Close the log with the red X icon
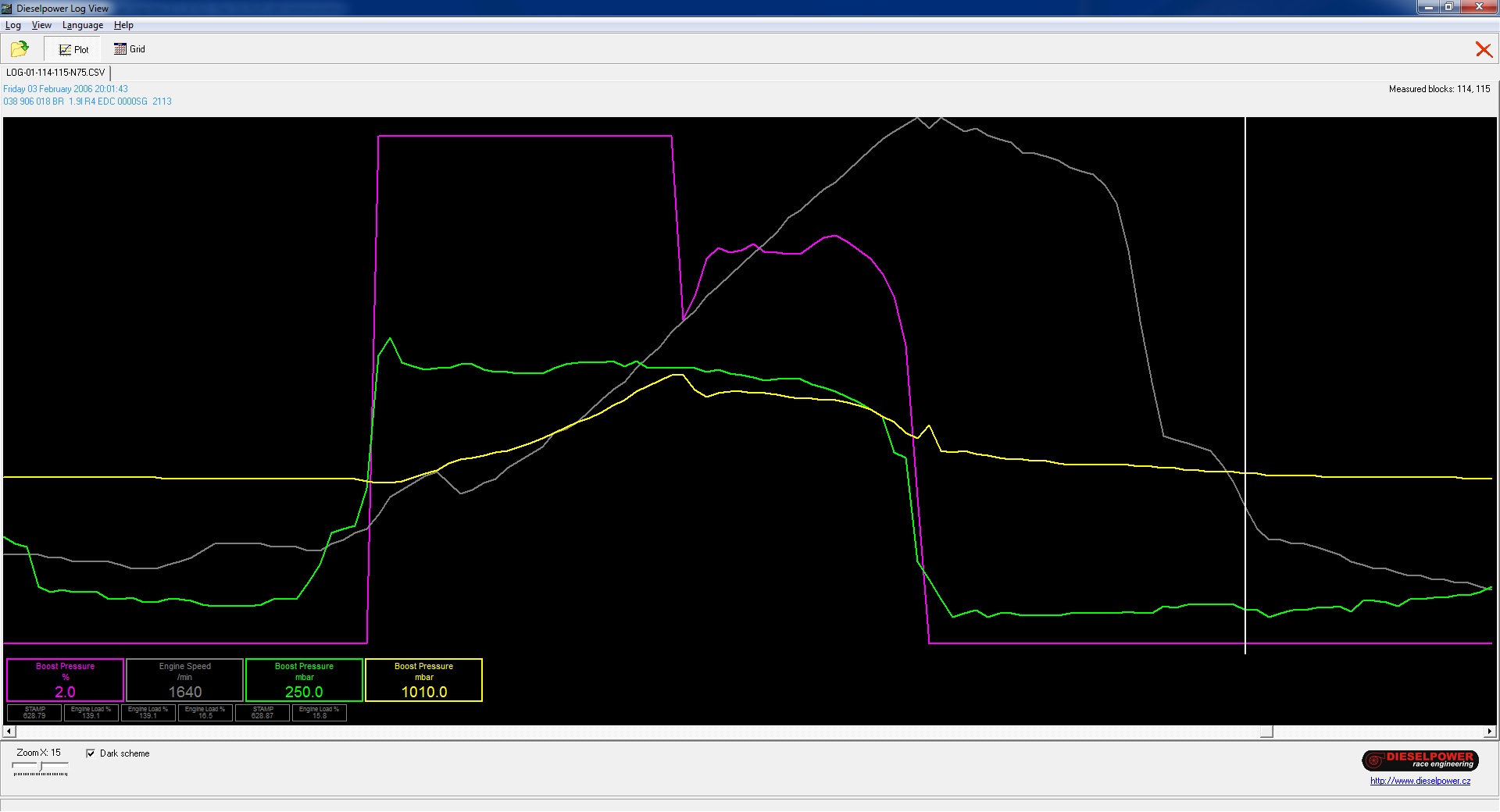The image size is (1500, 812). (x=1483, y=50)
